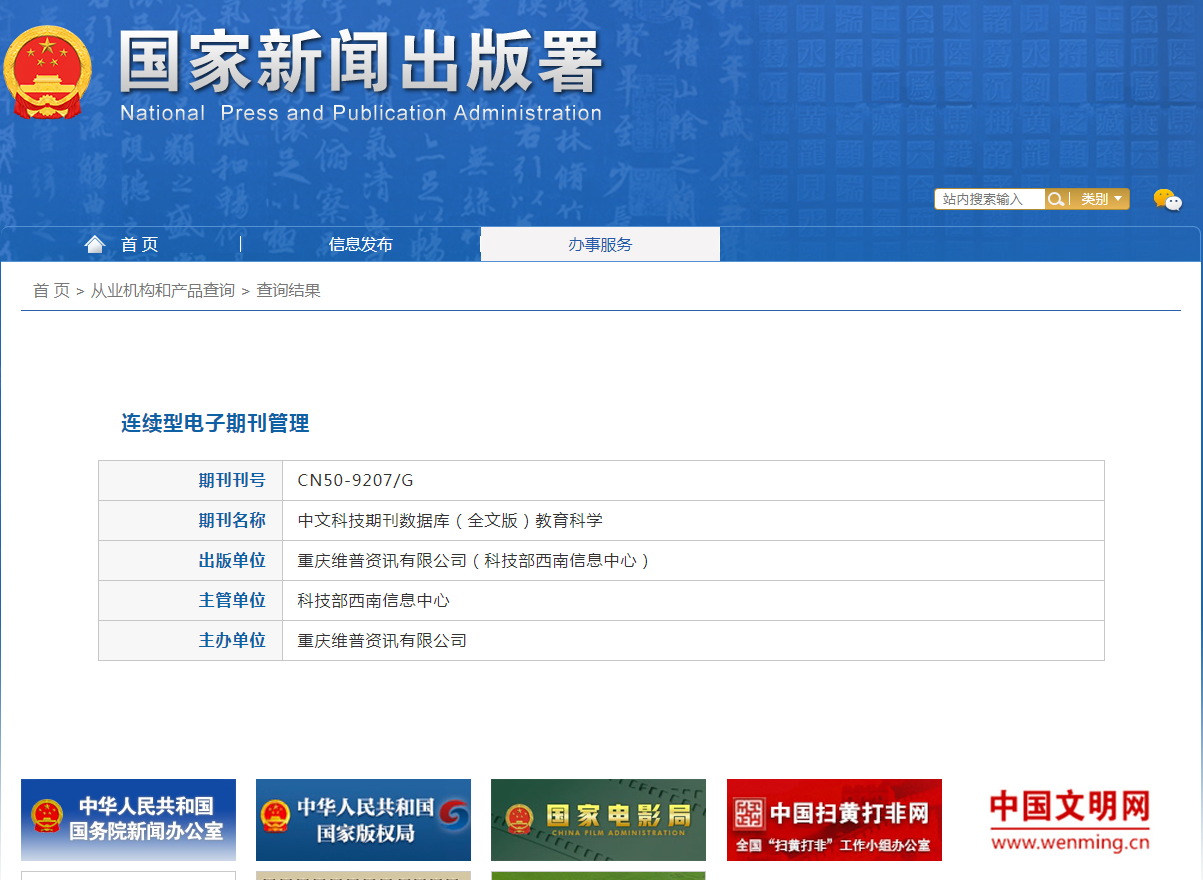This screenshot has height=880, width=1203.
Task: Go to 首页 in the navigation bar
Action: pyautogui.click(x=139, y=244)
